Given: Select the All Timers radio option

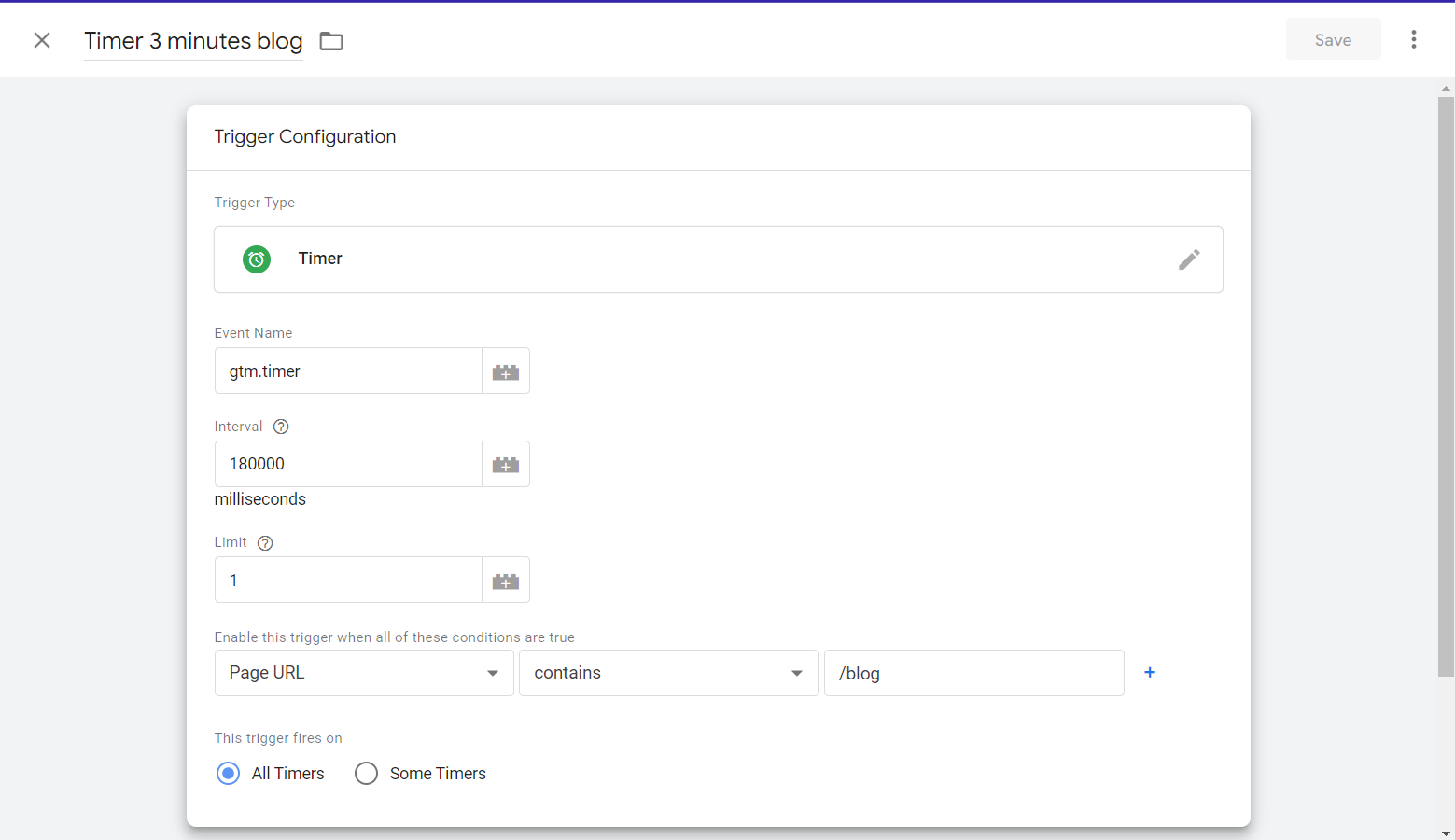Looking at the screenshot, I should (x=229, y=774).
